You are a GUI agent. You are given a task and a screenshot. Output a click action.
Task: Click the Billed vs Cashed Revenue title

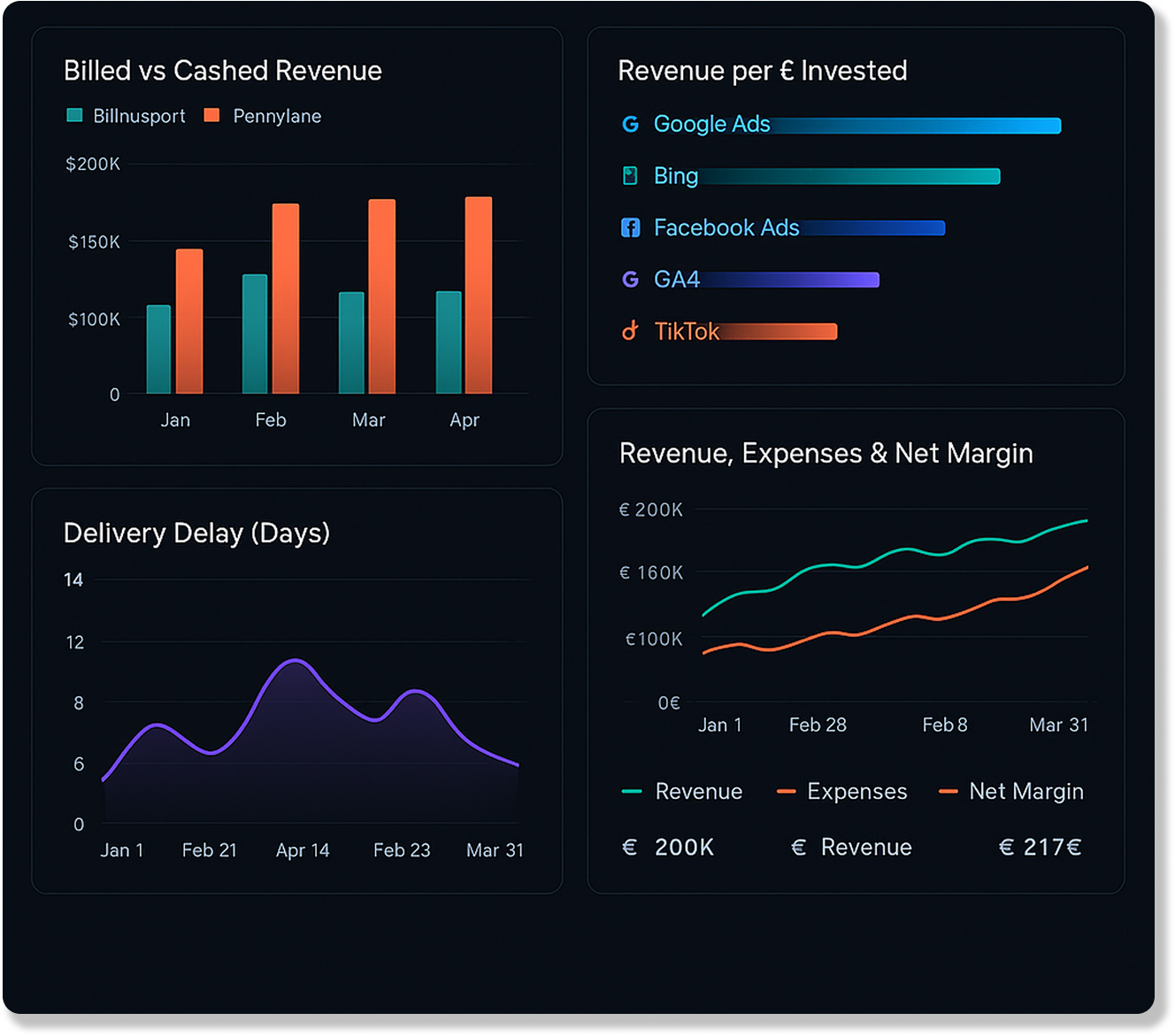[223, 71]
